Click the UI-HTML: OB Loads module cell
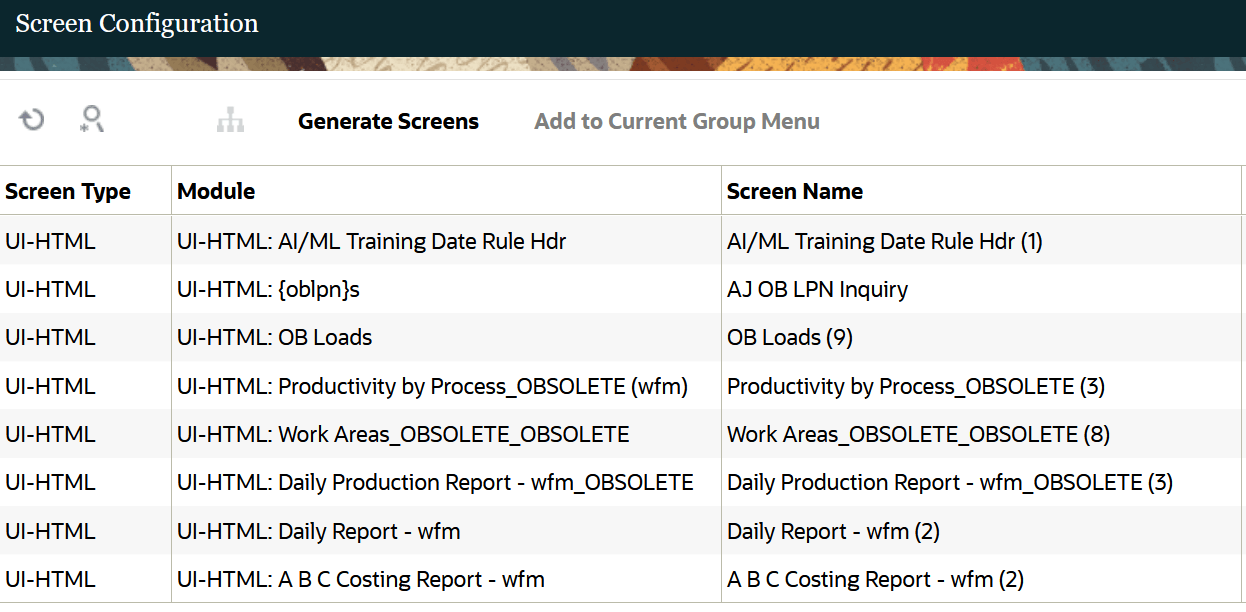The height and width of the screenshot is (612, 1246). pyautogui.click(x=274, y=338)
